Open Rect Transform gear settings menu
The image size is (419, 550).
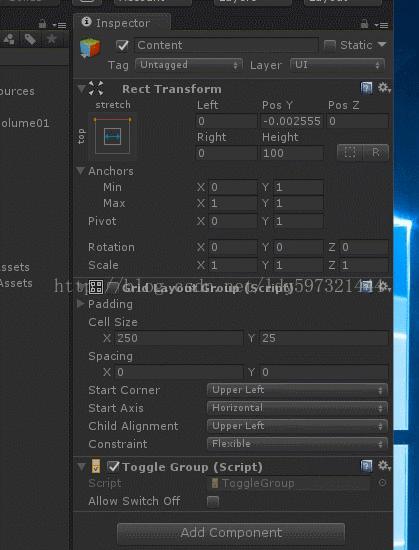tap(384, 88)
